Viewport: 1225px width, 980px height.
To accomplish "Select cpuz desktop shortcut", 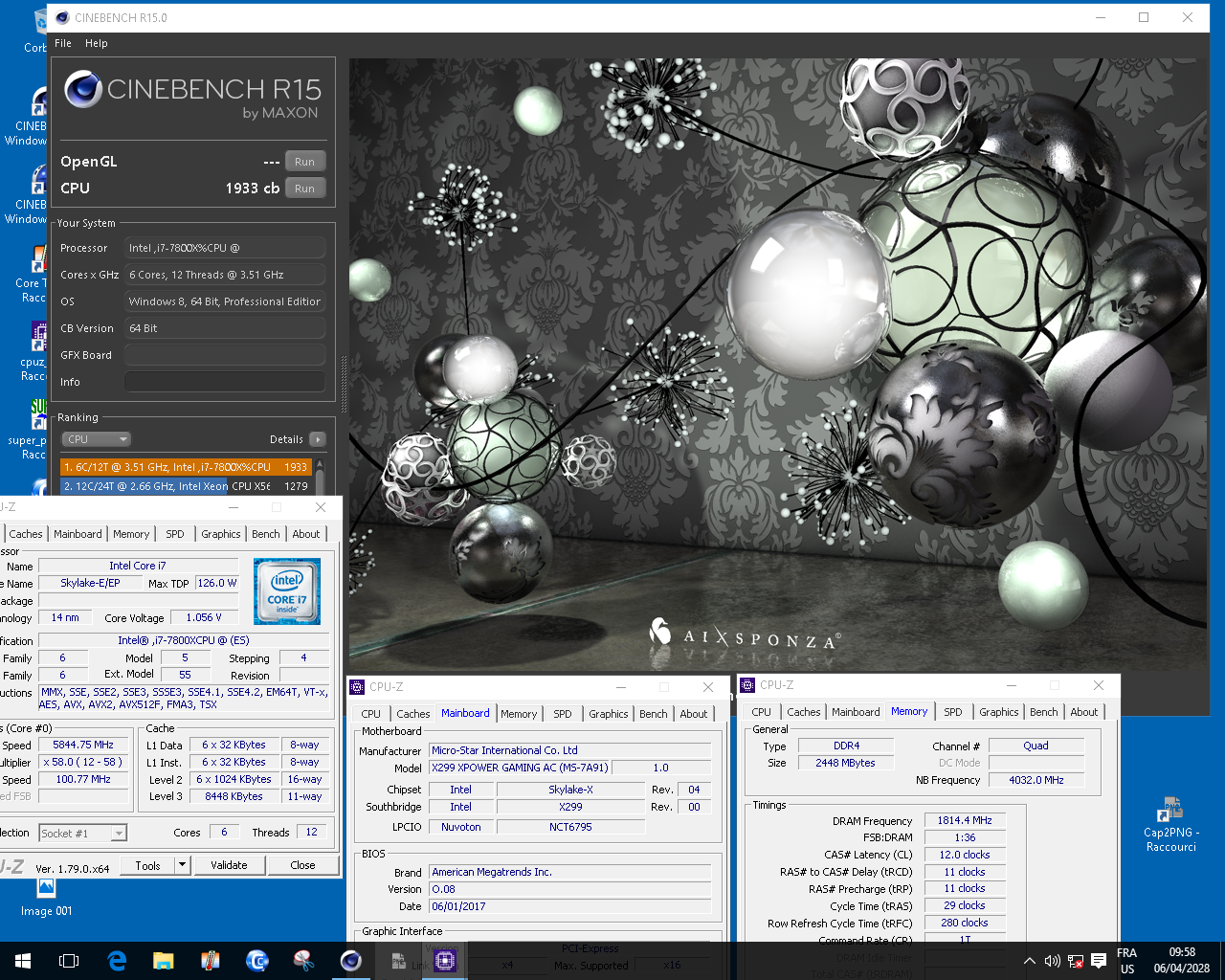I will pyautogui.click(x=34, y=352).
